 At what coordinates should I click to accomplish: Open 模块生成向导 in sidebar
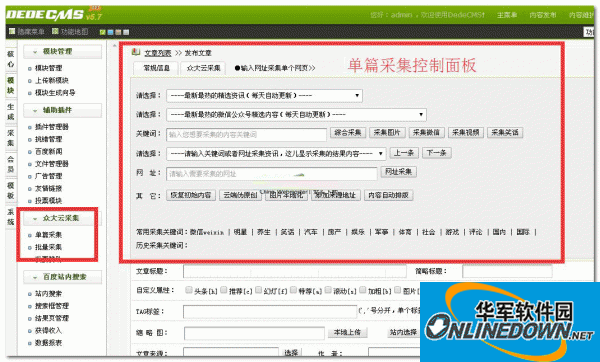click(55, 93)
